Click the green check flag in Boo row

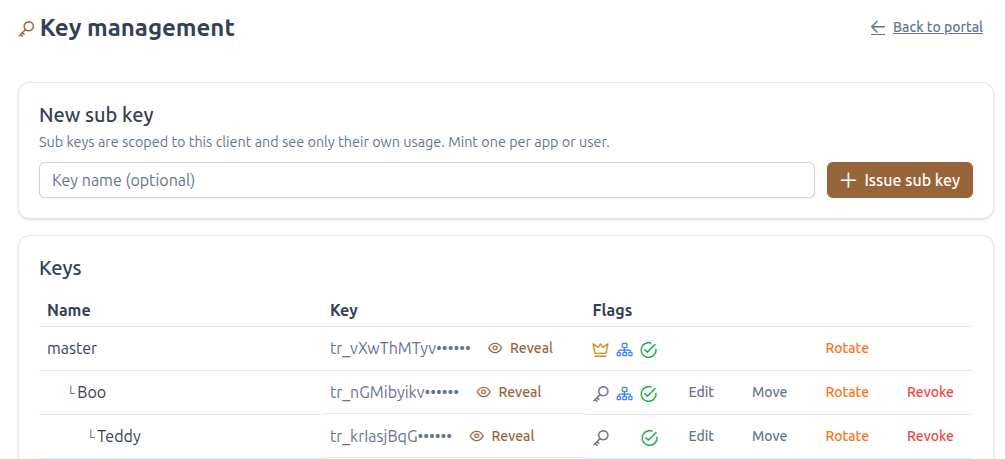click(649, 393)
